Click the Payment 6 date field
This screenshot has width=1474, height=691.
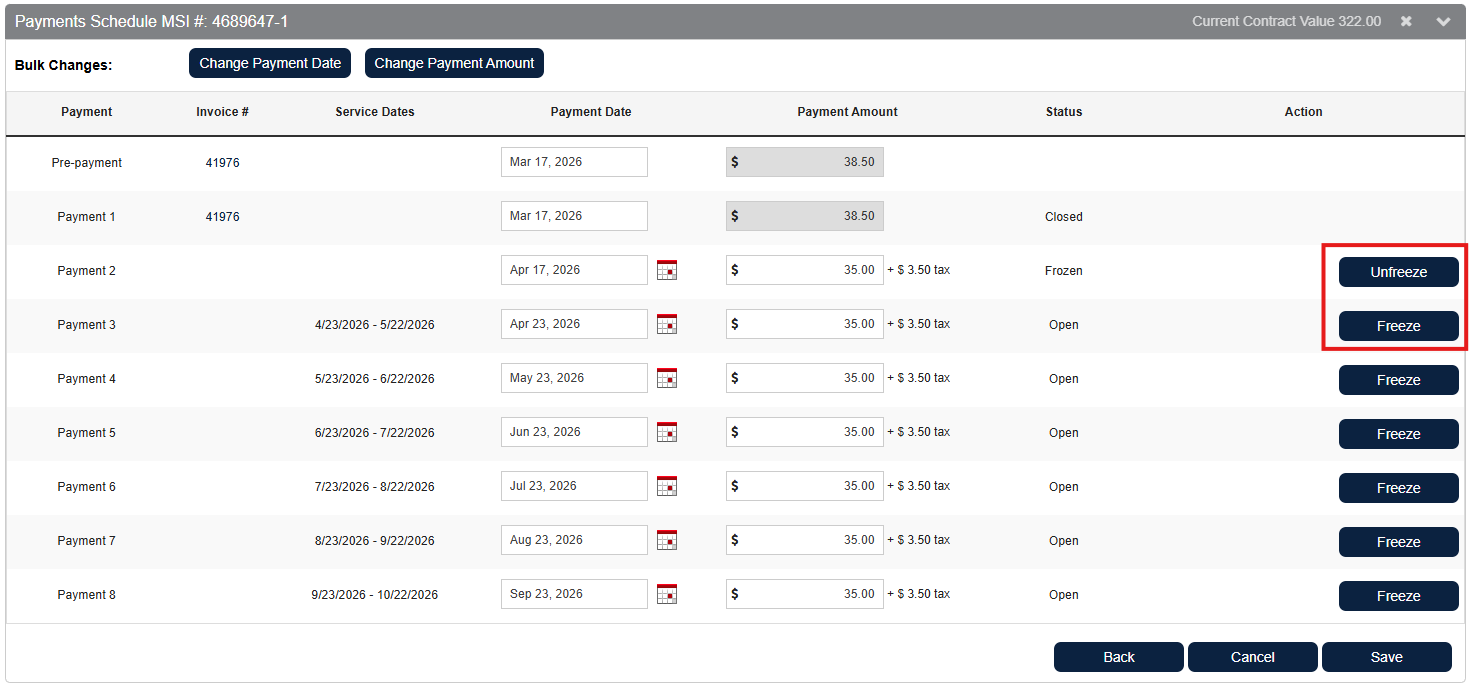point(573,486)
